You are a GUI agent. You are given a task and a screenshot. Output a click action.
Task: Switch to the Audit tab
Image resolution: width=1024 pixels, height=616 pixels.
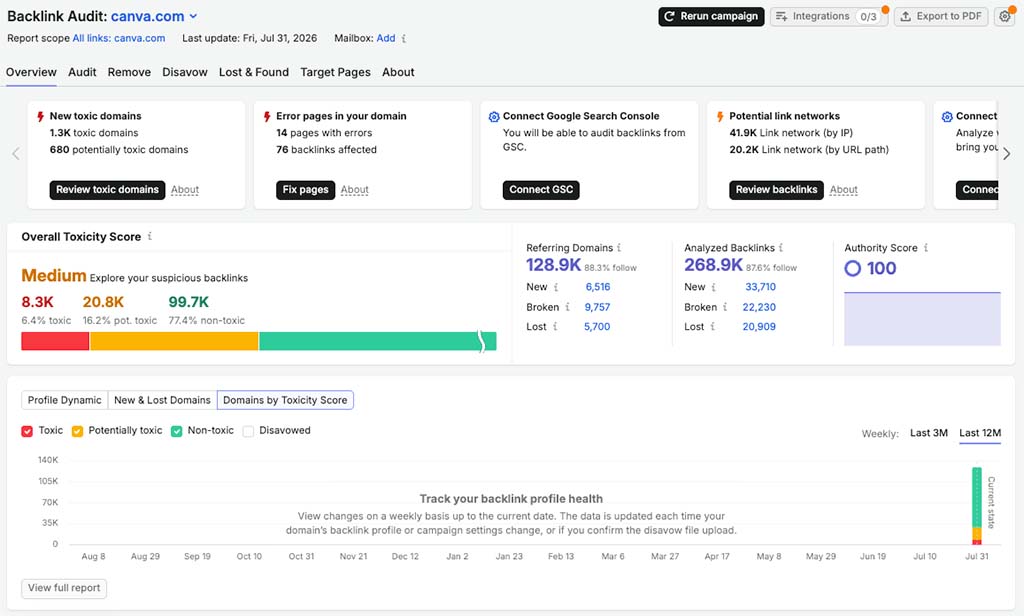pos(82,72)
